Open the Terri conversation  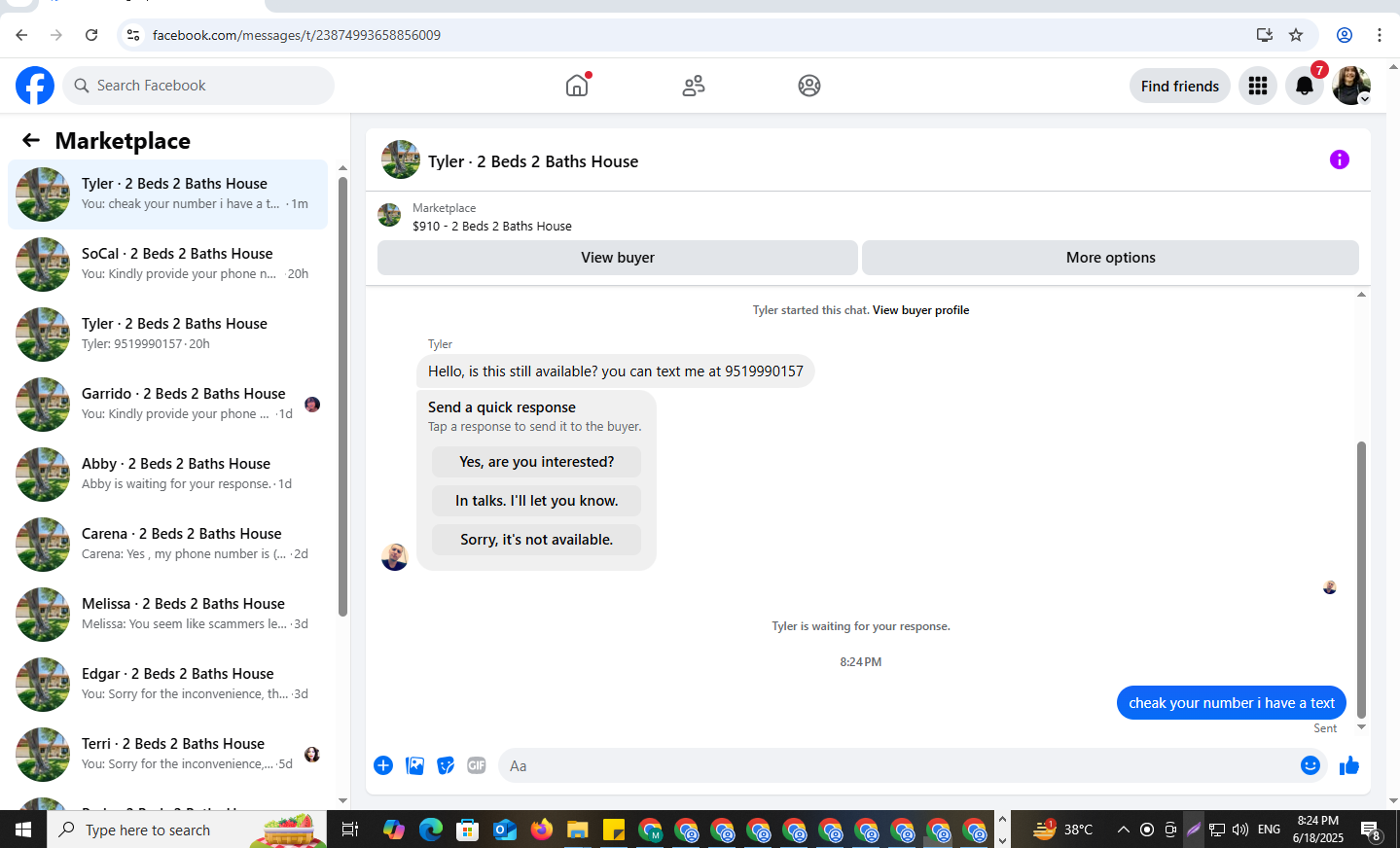pyautogui.click(x=168, y=755)
